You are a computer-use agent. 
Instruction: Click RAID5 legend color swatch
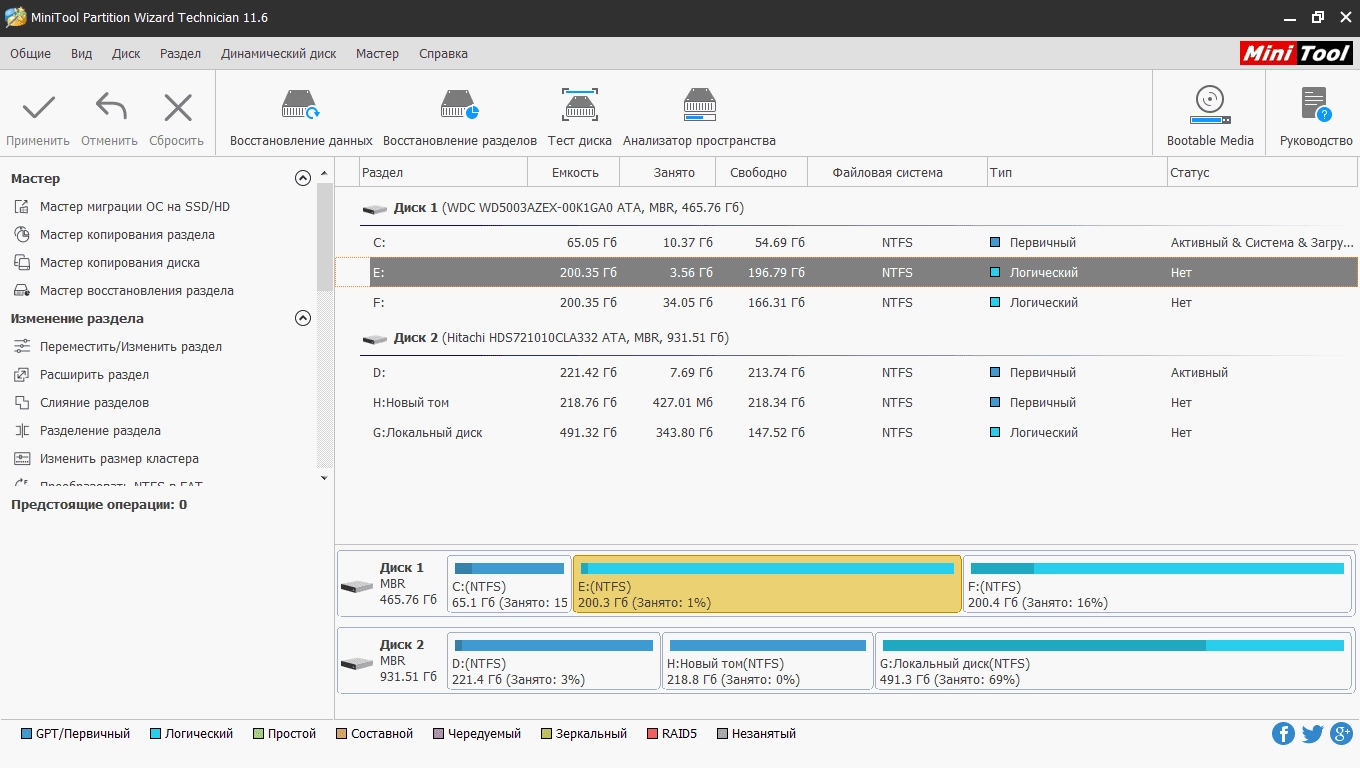(653, 734)
